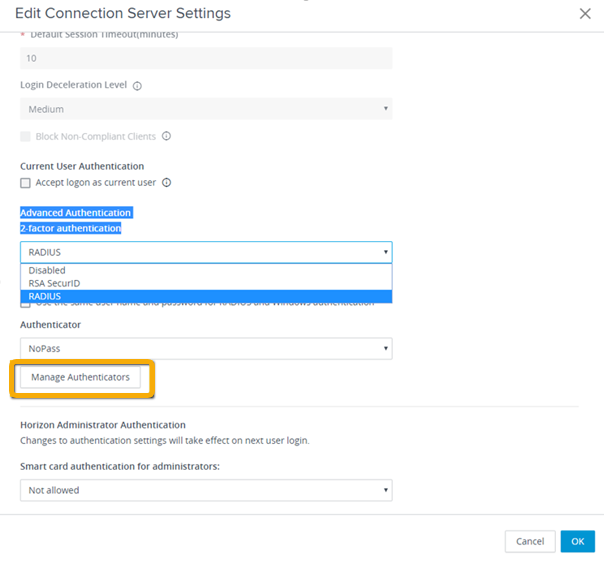Viewport: 604px width, 561px height.
Task: Select Disabled from the authentication list
Action: click(47, 270)
